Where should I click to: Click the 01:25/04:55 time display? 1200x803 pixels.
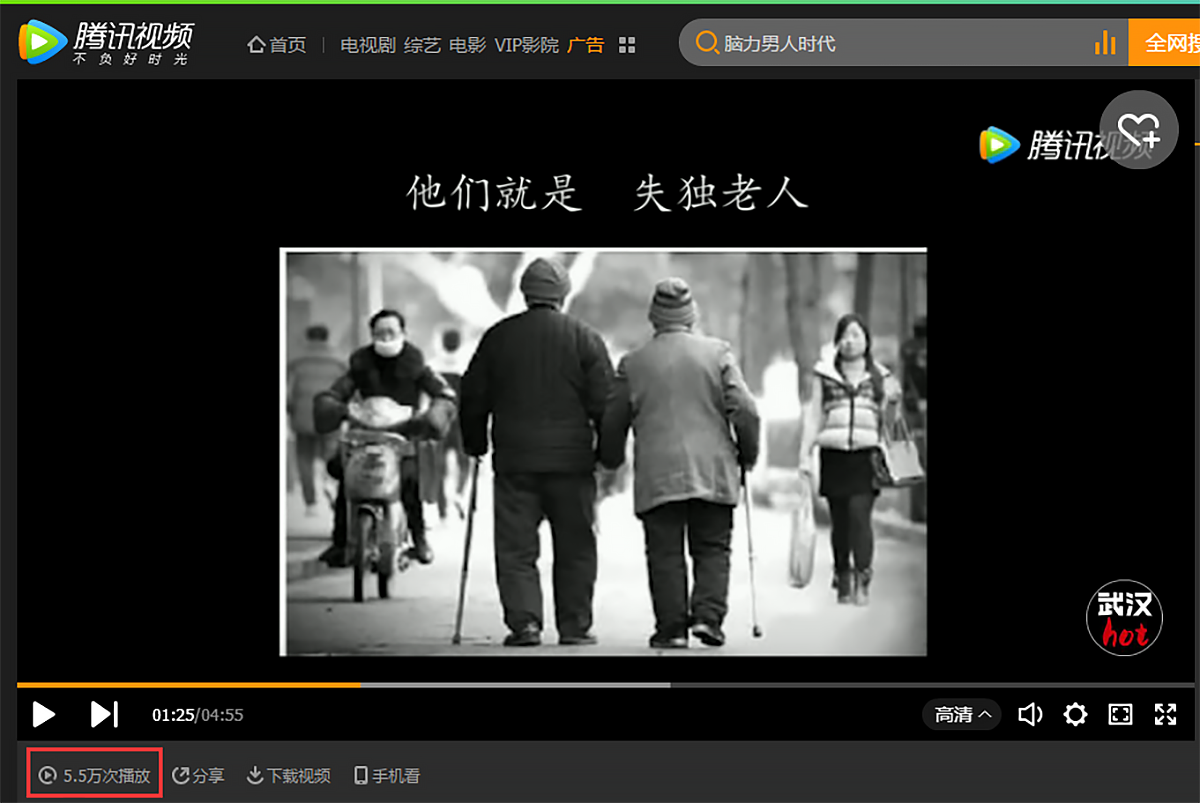click(x=197, y=715)
